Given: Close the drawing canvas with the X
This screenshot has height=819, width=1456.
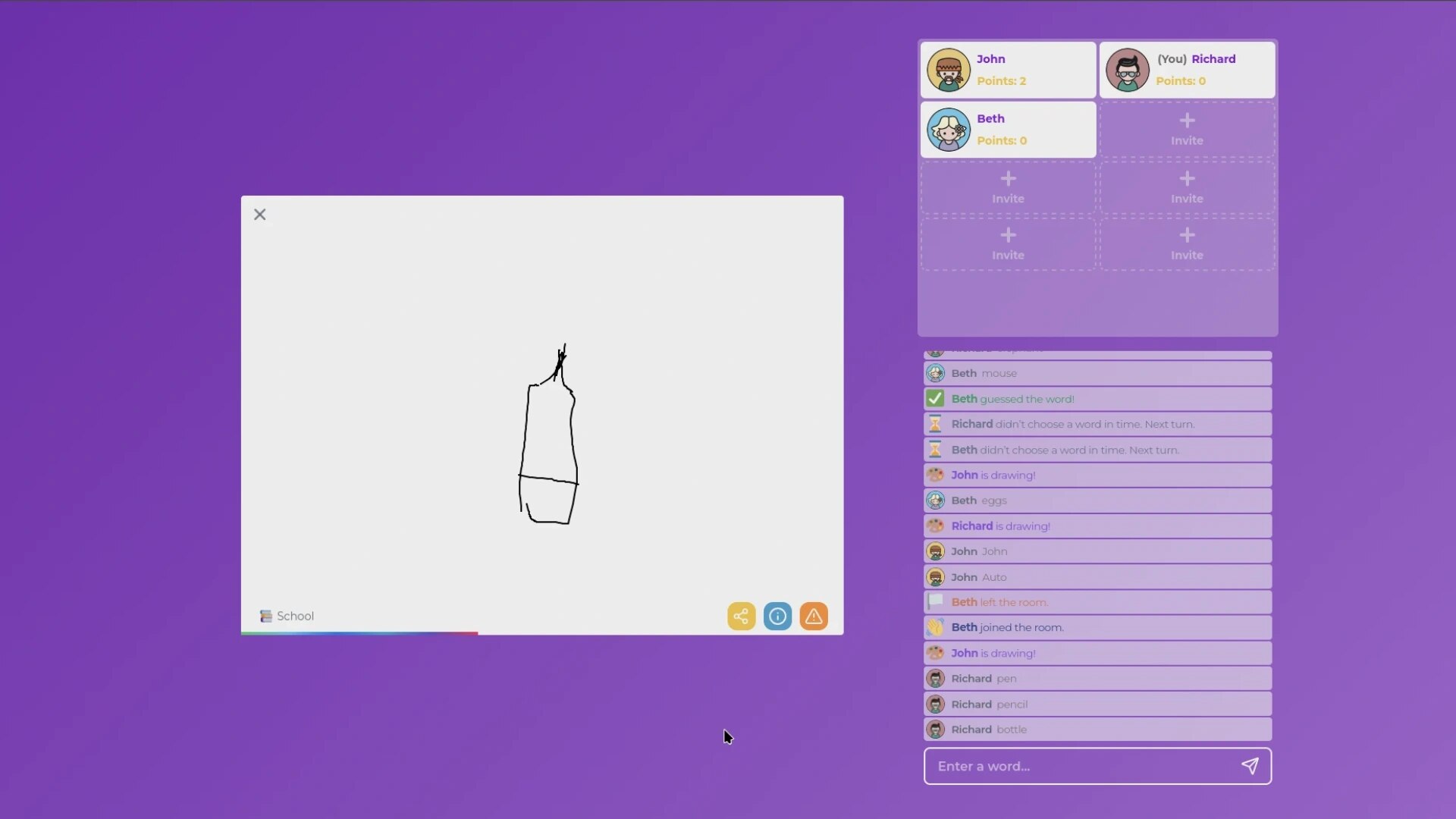Looking at the screenshot, I should [259, 215].
